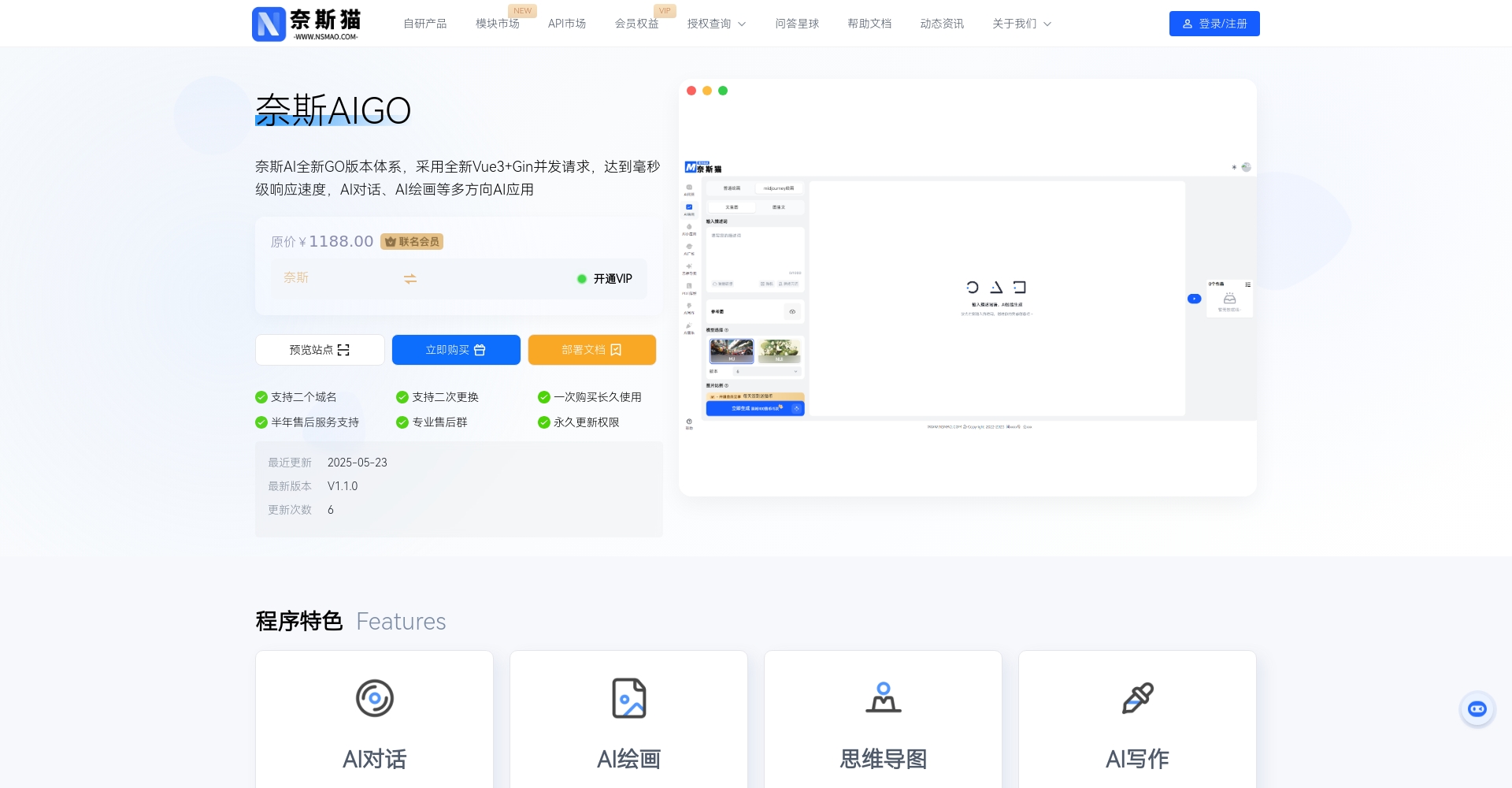Click the 奈斯猫 site logo
The width and height of the screenshot is (1512, 788).
306,24
